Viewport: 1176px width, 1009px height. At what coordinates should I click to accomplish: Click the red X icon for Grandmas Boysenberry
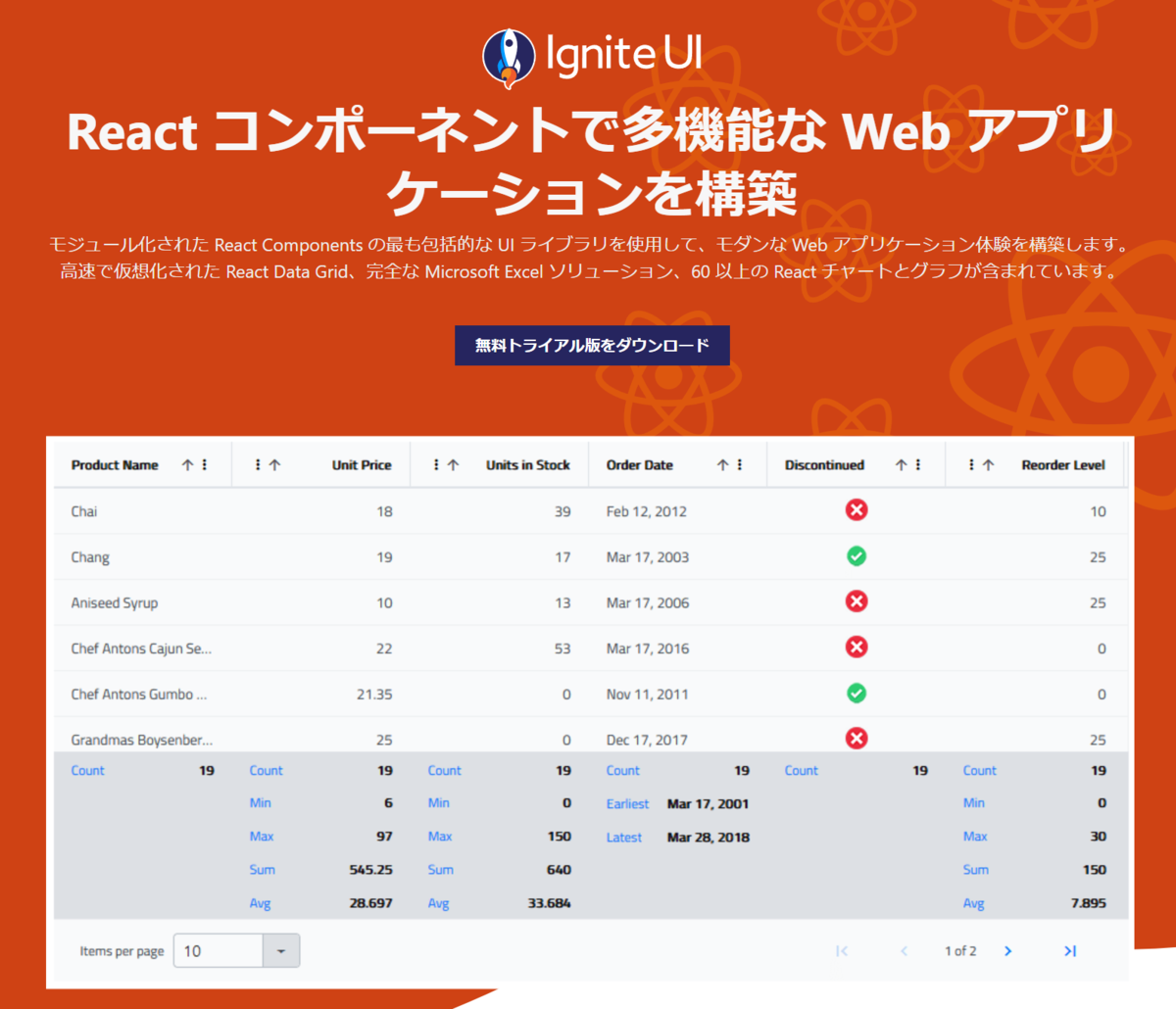pos(857,739)
